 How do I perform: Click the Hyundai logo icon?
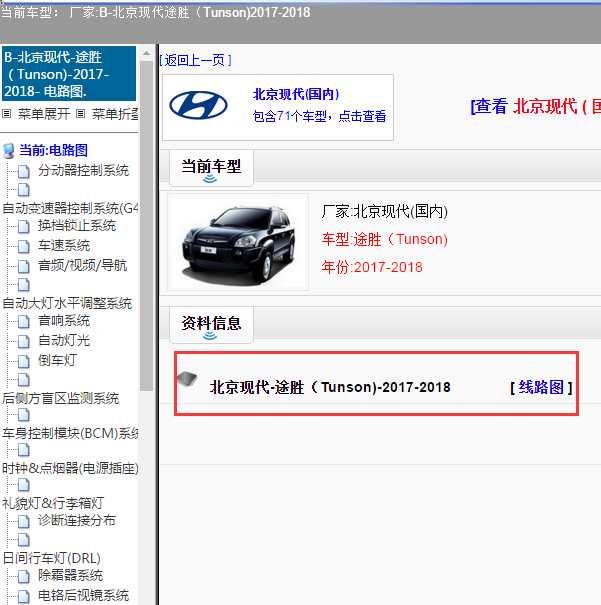198,105
